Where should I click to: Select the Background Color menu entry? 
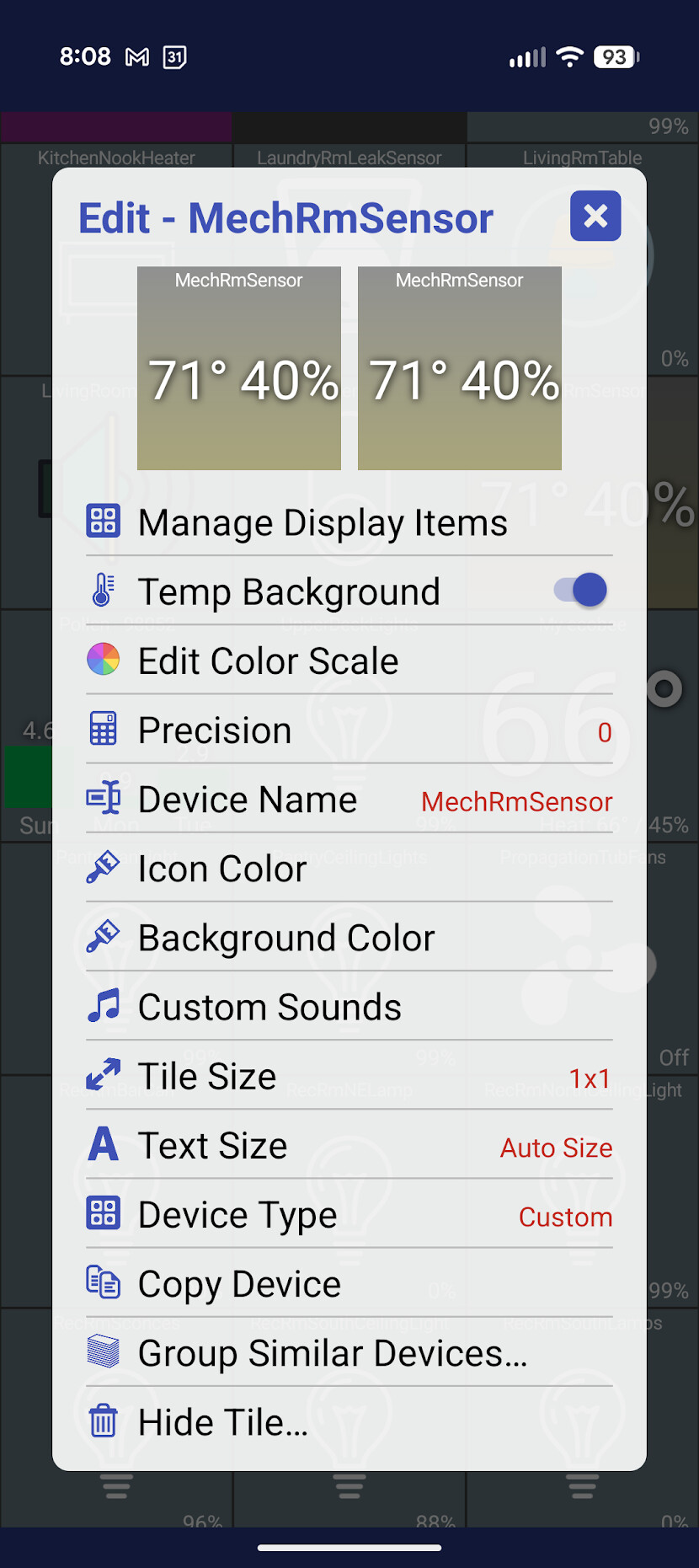tap(286, 938)
